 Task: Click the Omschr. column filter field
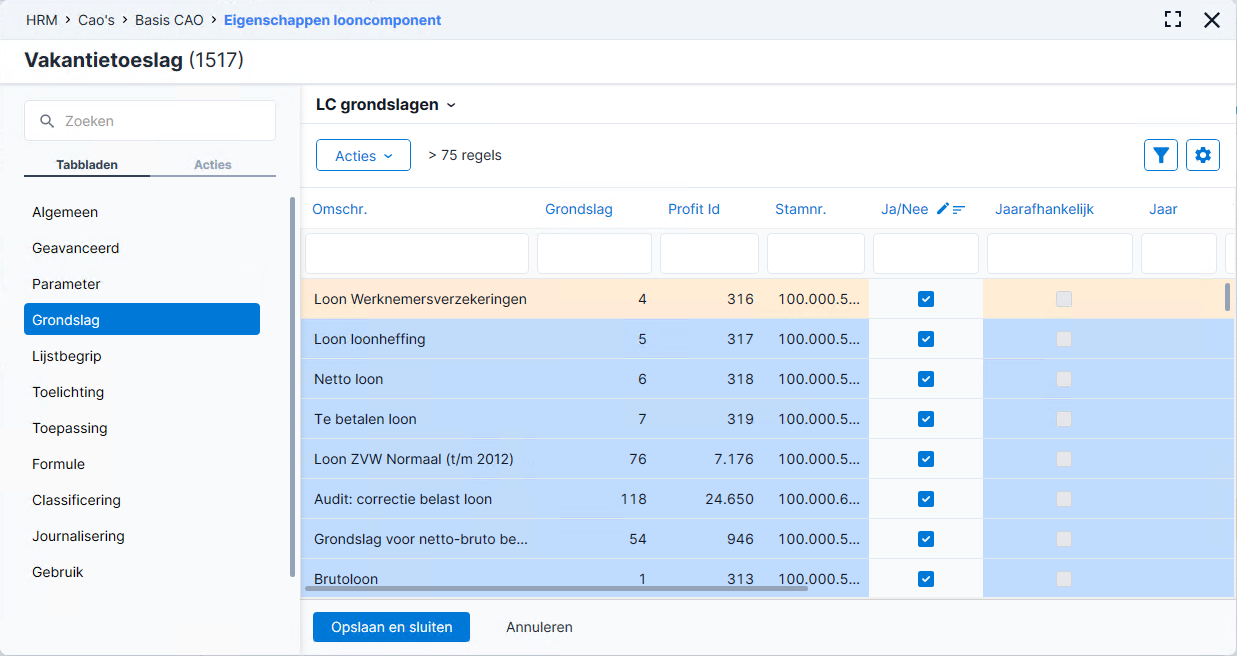click(x=417, y=254)
